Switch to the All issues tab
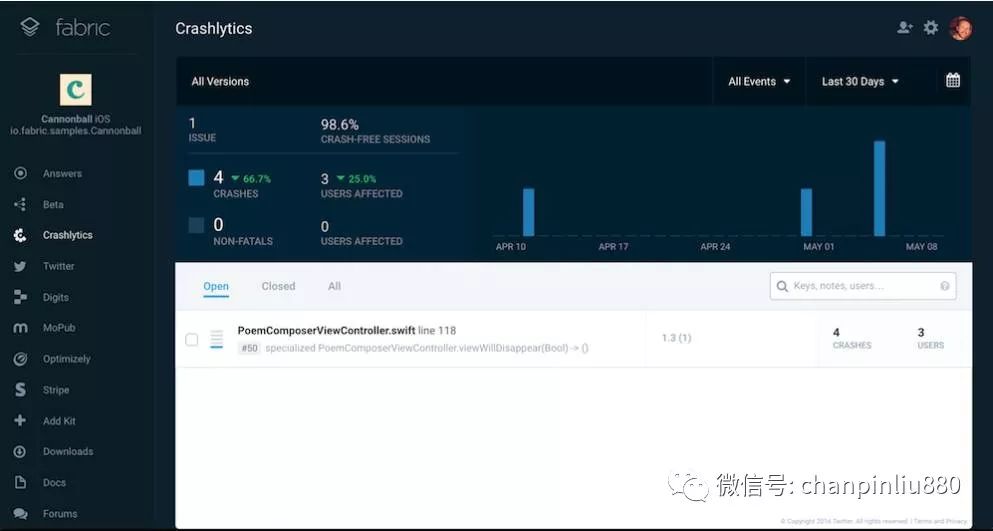Screen dimensions: 993x531 [334, 286]
